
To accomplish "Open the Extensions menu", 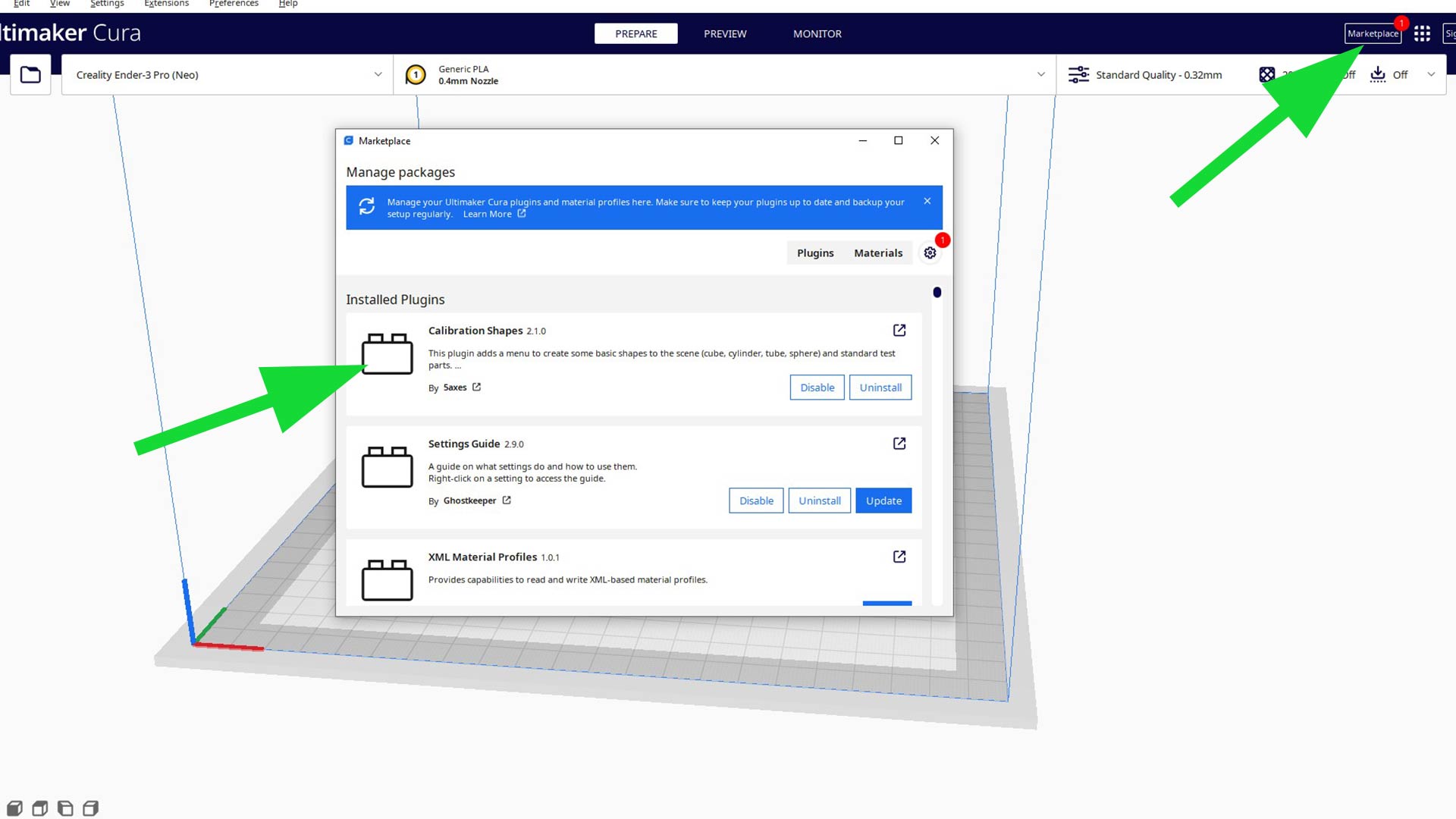I will point(166,4).
